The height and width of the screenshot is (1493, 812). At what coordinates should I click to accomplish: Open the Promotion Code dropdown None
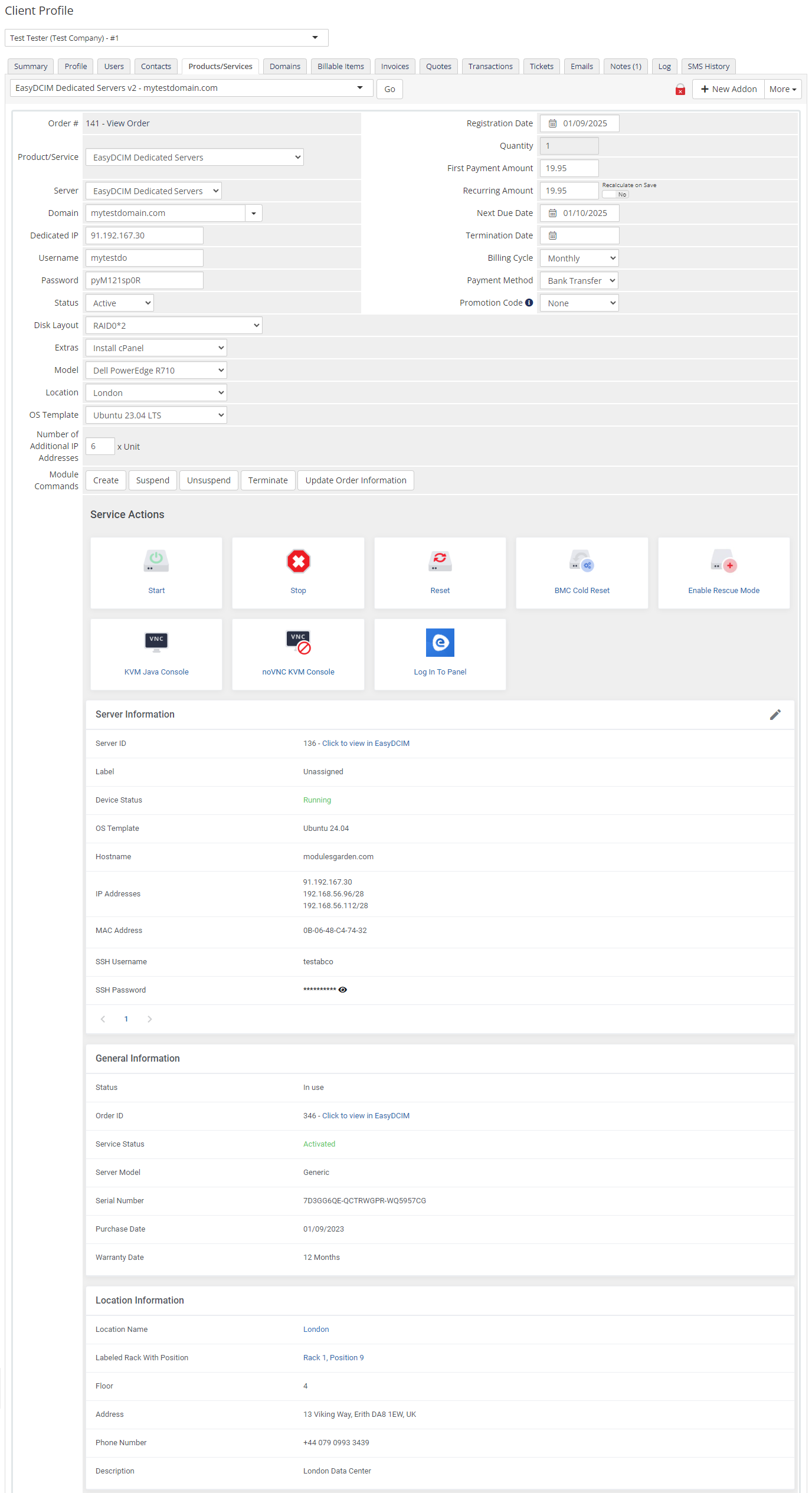(x=579, y=303)
